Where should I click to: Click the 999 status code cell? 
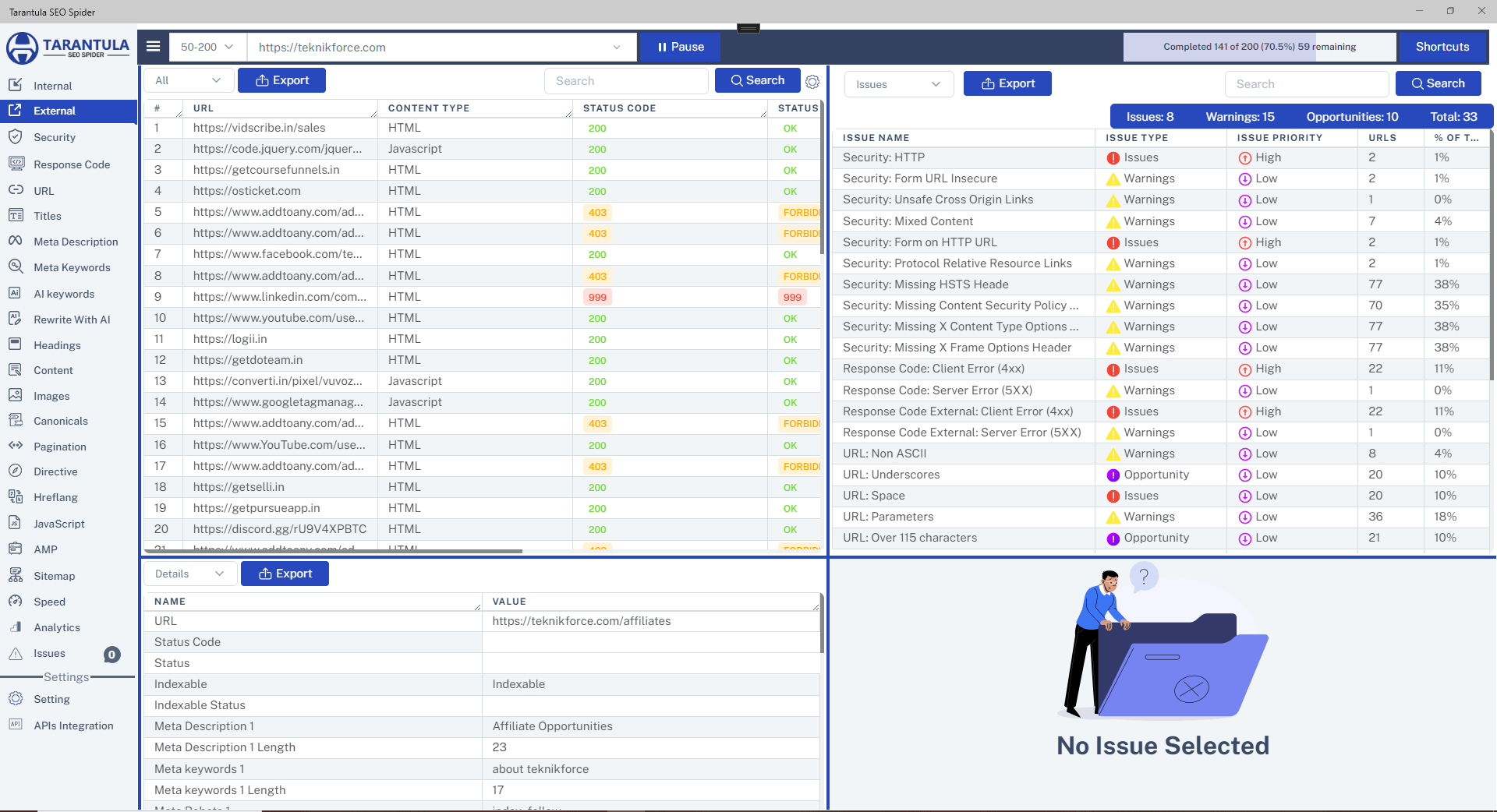[597, 297]
